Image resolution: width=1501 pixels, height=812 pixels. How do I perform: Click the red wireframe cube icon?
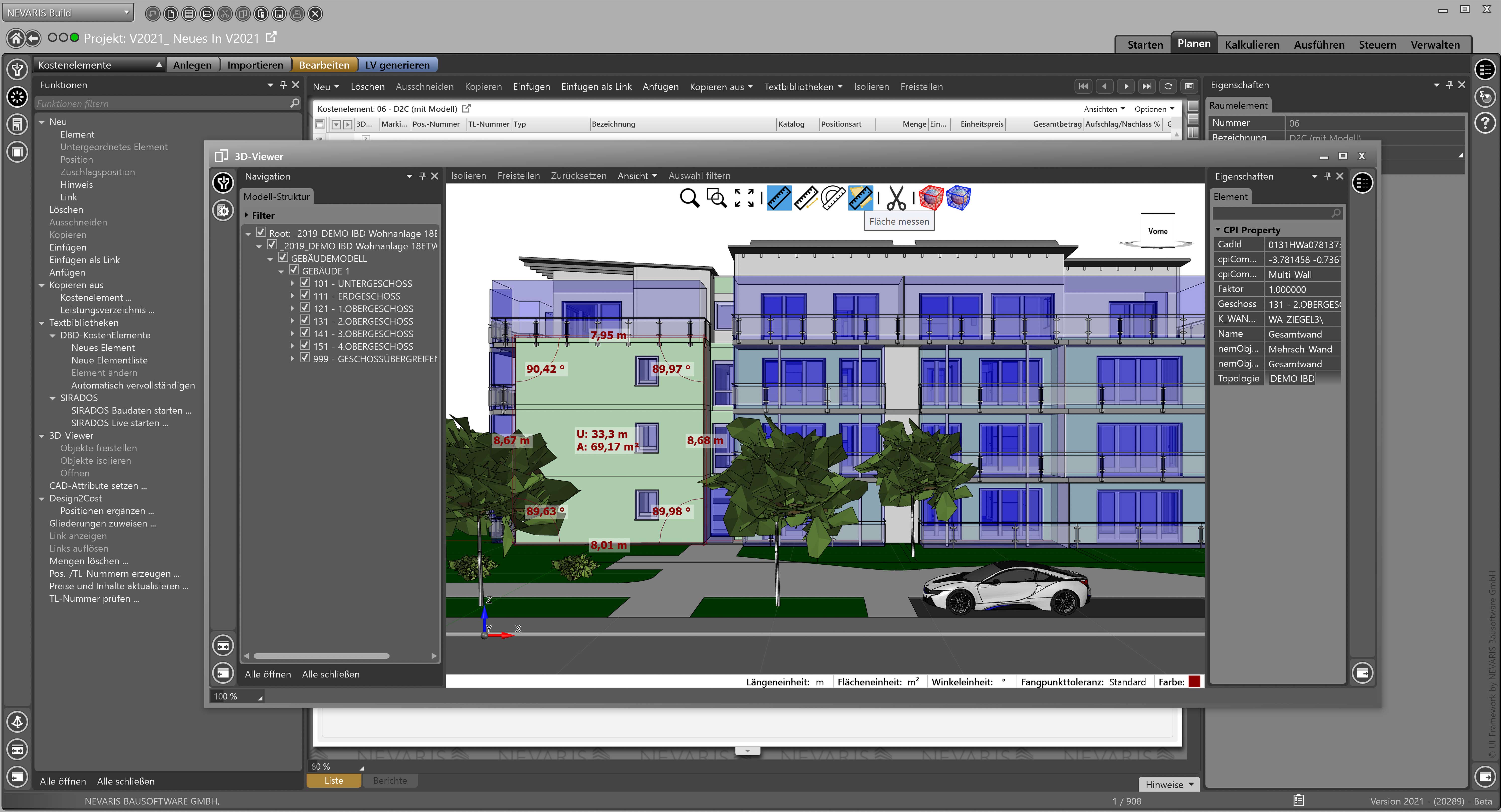pos(931,198)
